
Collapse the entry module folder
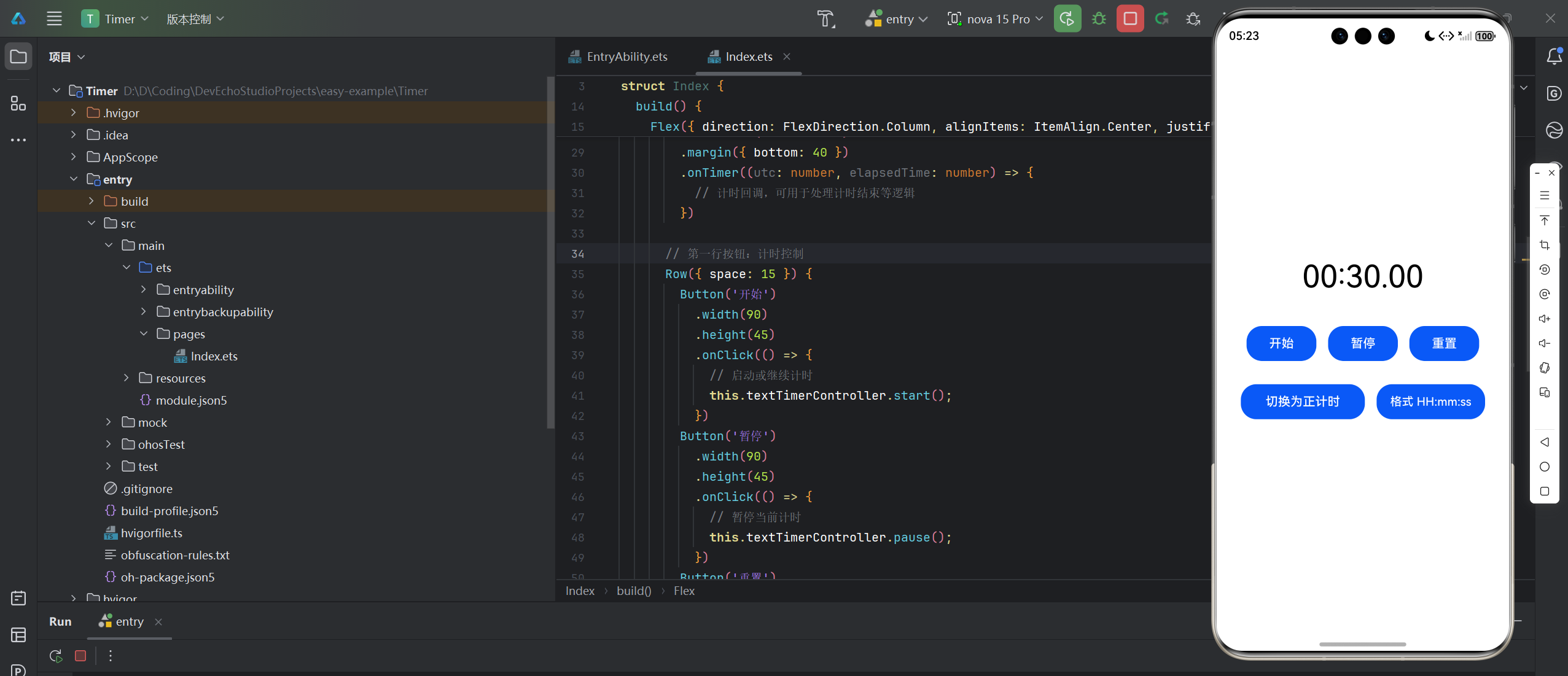(74, 179)
